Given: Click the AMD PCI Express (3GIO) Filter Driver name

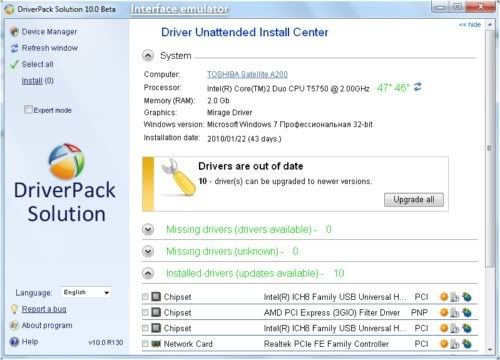Looking at the screenshot, I should click(x=332, y=312).
